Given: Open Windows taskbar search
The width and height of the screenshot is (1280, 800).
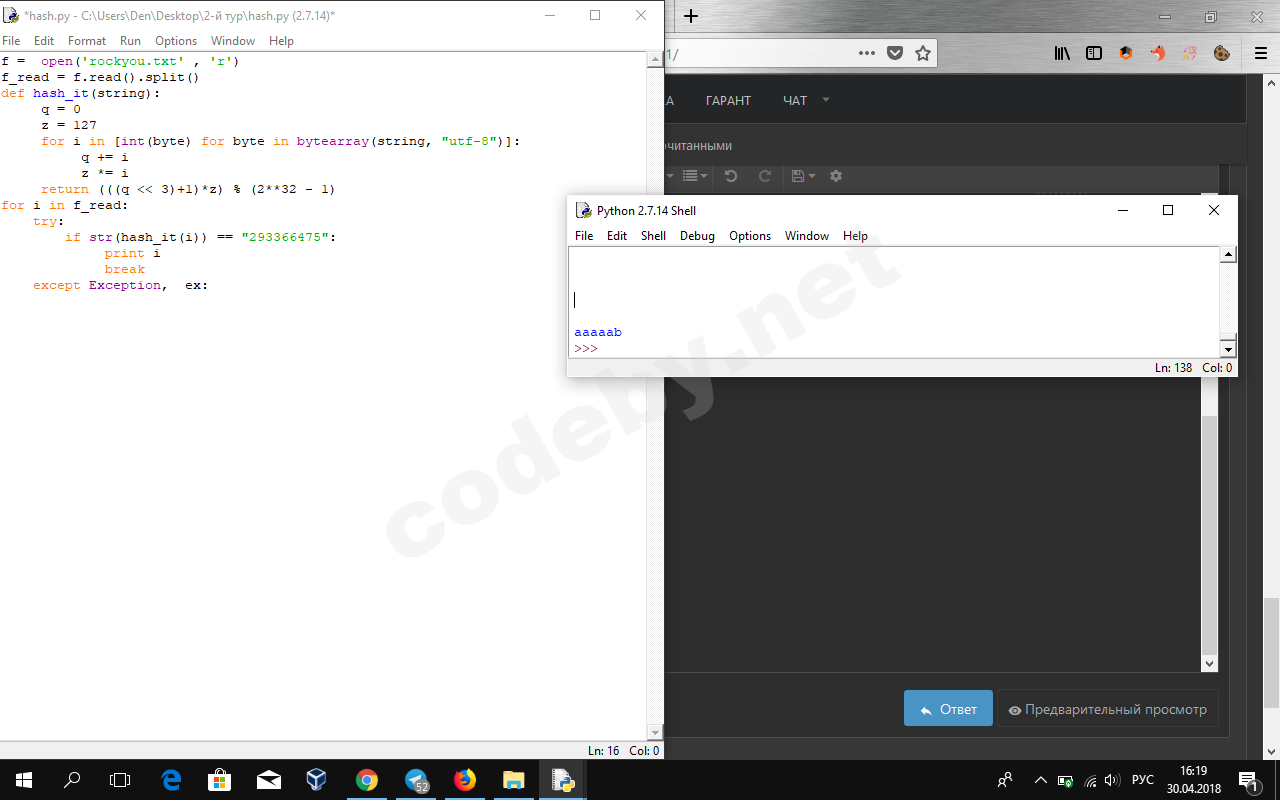Looking at the screenshot, I should (72, 780).
